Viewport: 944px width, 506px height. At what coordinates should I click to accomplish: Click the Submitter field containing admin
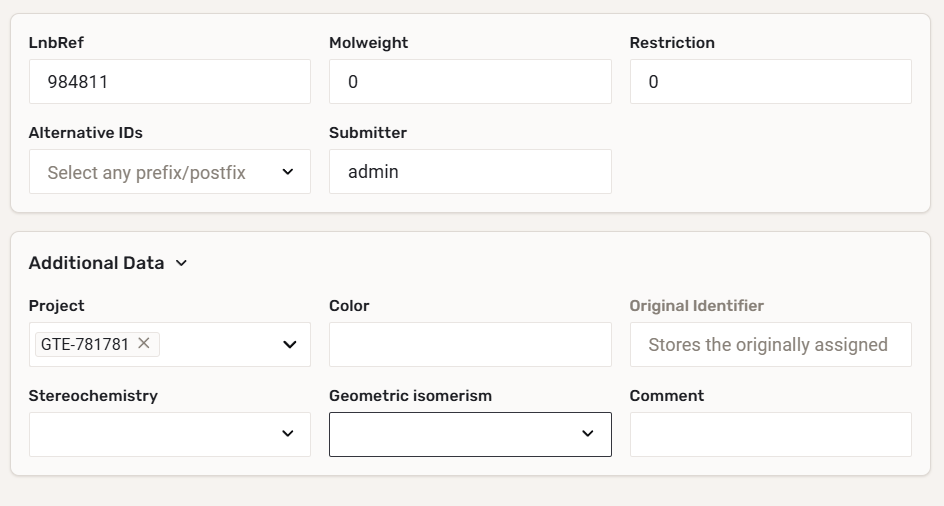(x=470, y=172)
